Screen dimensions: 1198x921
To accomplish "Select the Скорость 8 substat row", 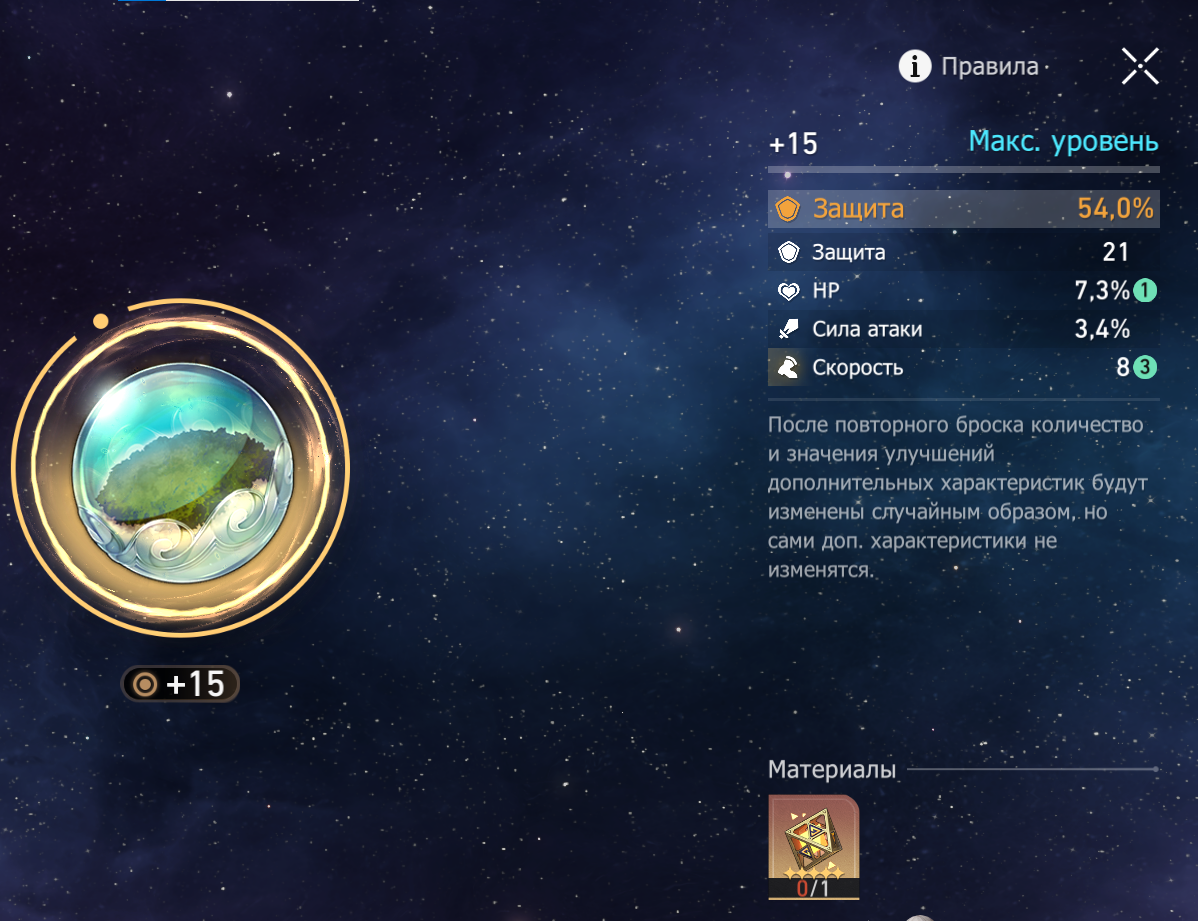I will pyautogui.click(x=963, y=368).
